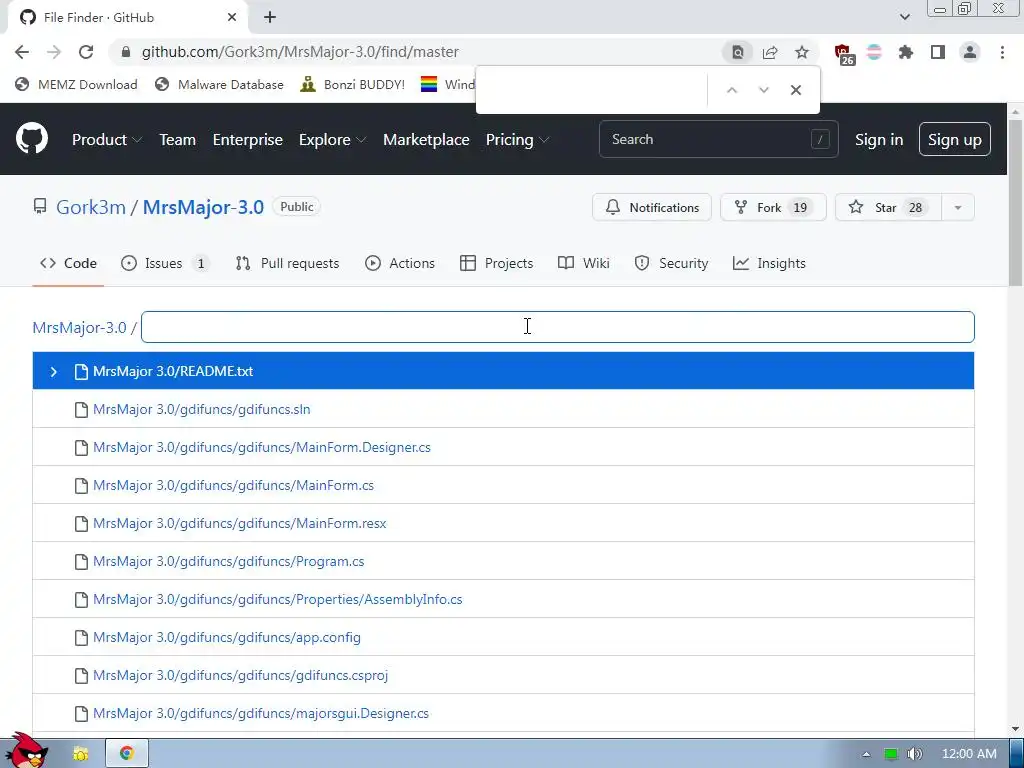
Task: Close the File Finder GitHub tab
Action: pos(232,18)
